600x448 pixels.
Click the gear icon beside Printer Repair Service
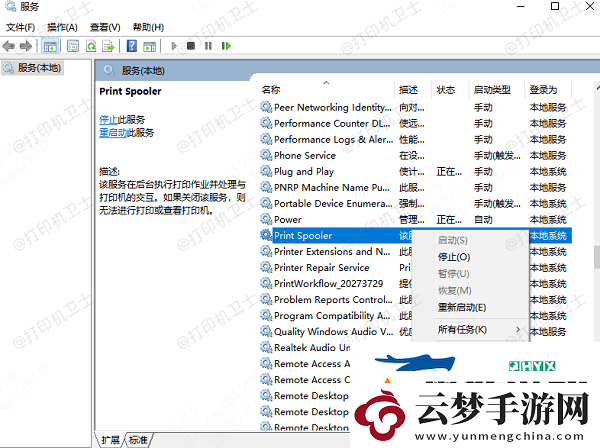click(x=266, y=267)
